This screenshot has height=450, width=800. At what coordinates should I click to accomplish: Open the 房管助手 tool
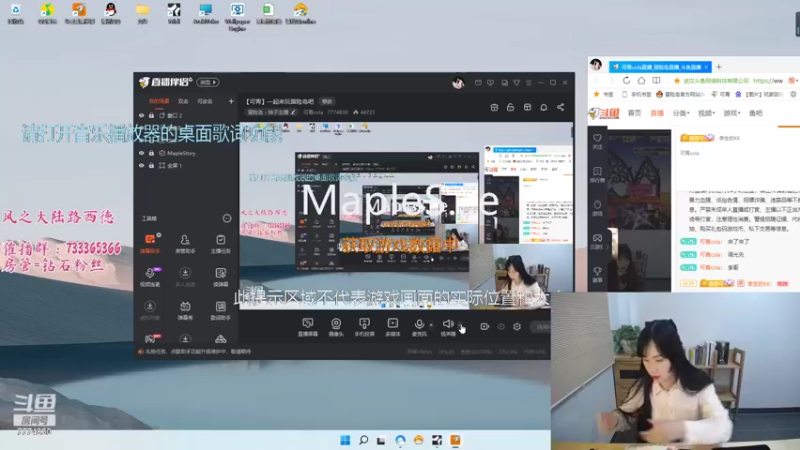tap(185, 243)
